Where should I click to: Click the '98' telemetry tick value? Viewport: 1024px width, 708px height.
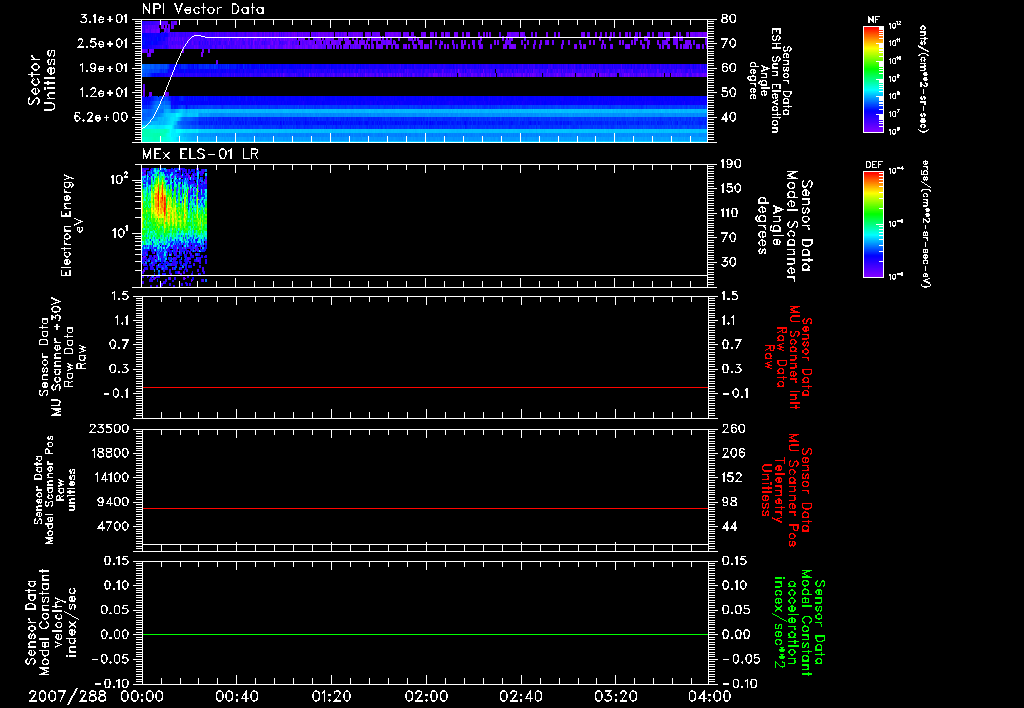[x=729, y=502]
